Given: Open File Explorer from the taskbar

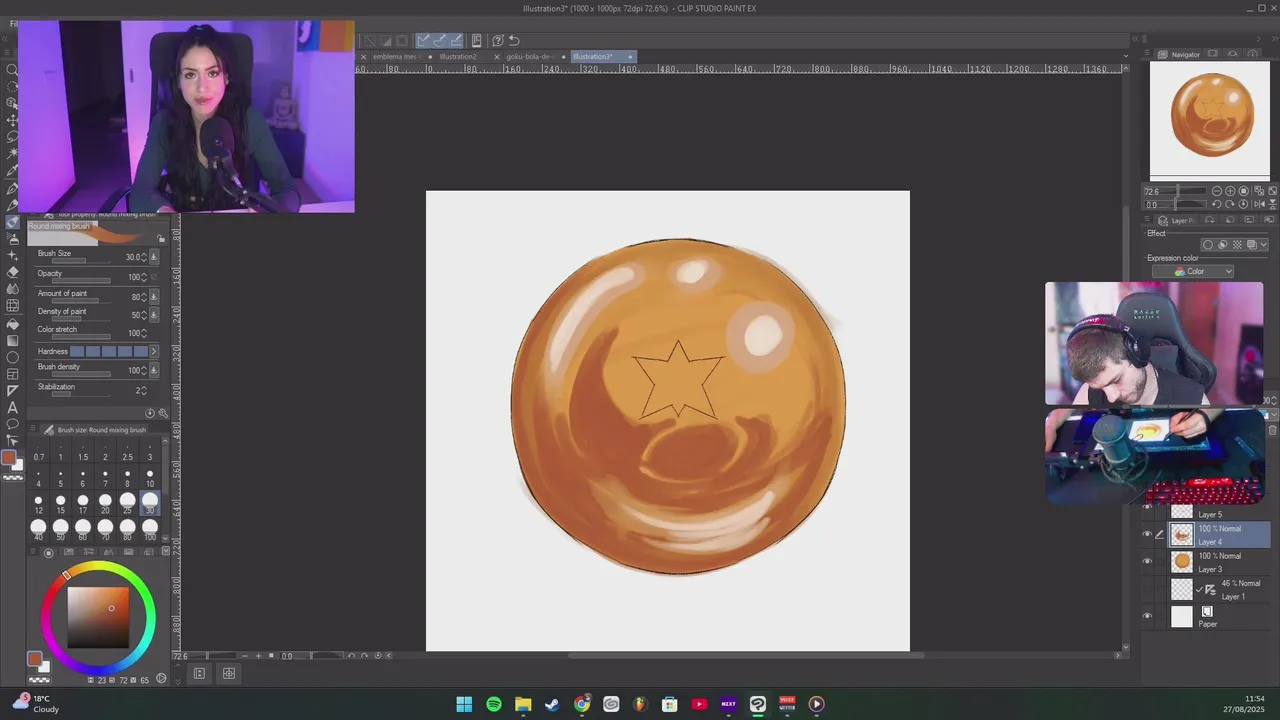Looking at the screenshot, I should pos(523,704).
